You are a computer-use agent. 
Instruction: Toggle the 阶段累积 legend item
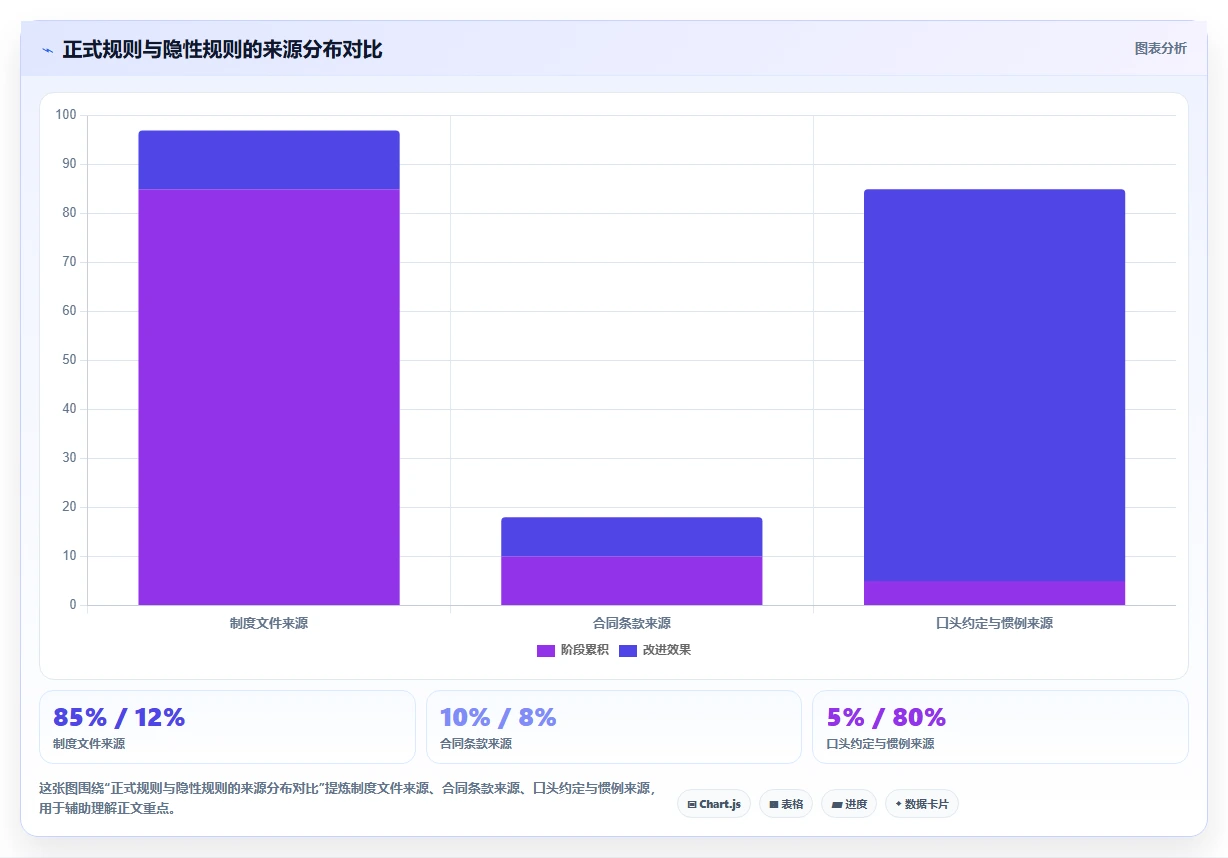[x=572, y=650]
